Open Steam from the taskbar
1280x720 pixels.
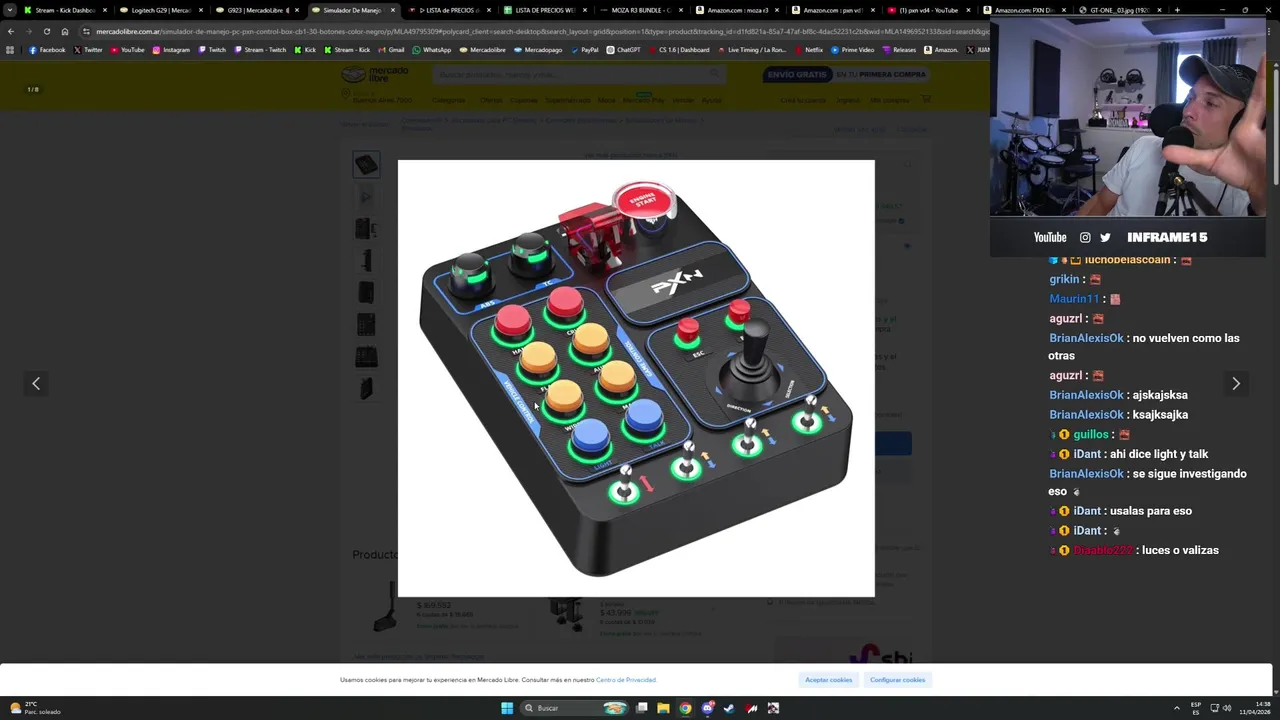729,708
